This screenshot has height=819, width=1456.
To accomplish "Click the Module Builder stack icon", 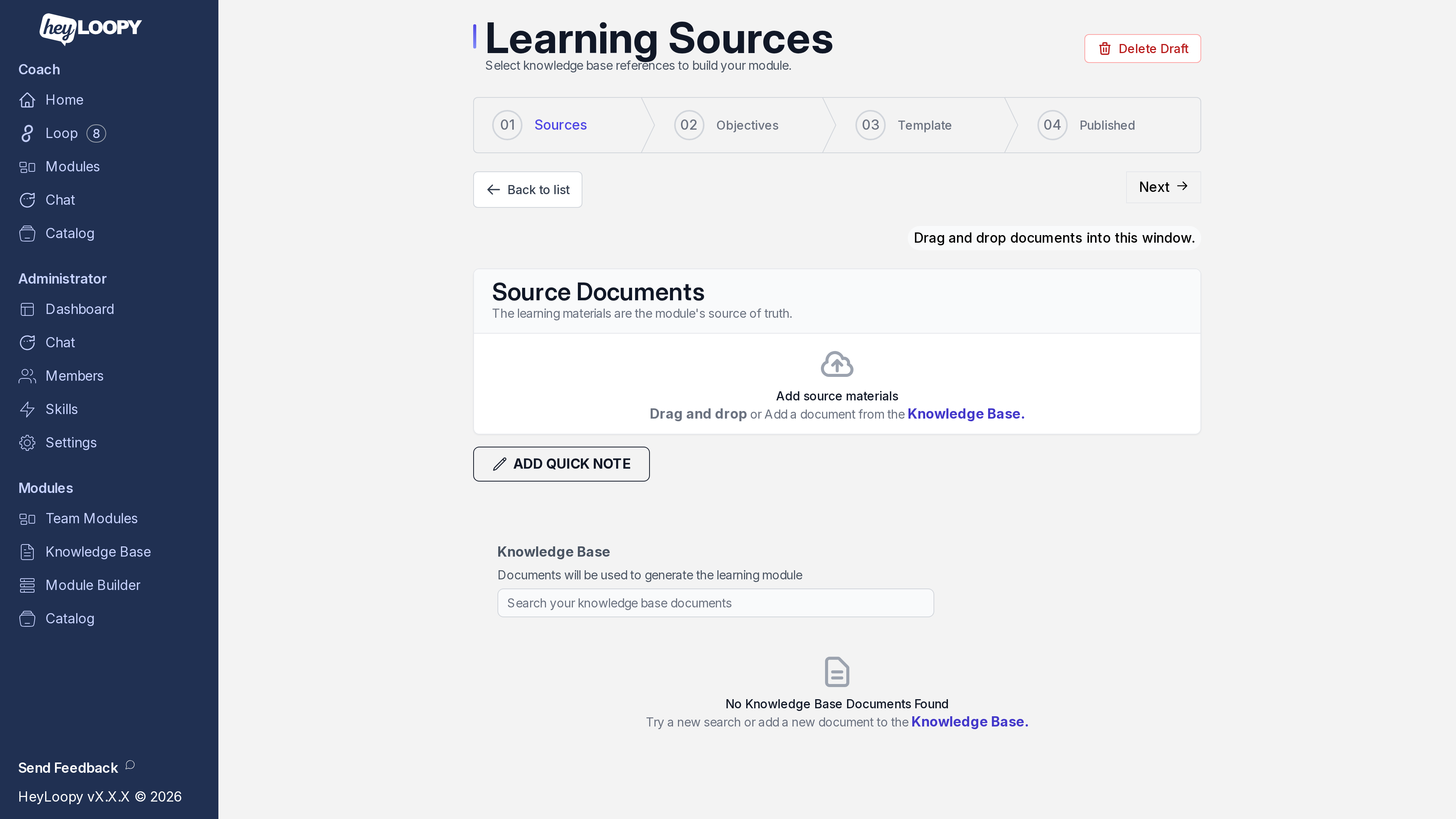I will tap(27, 585).
